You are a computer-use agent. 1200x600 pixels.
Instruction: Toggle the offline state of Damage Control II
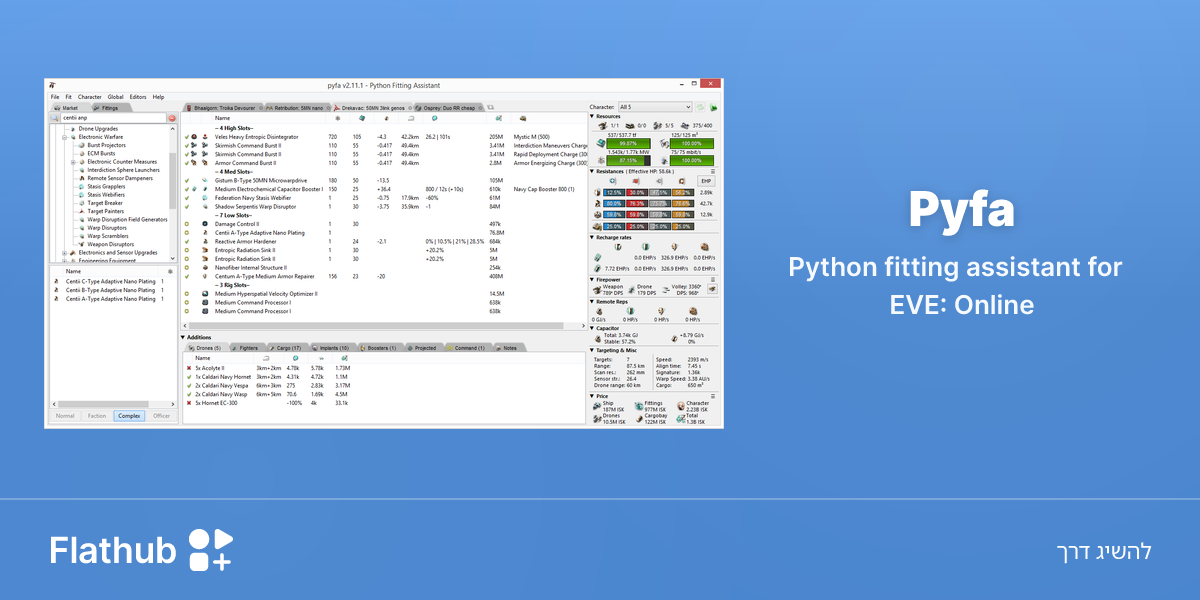point(187,224)
